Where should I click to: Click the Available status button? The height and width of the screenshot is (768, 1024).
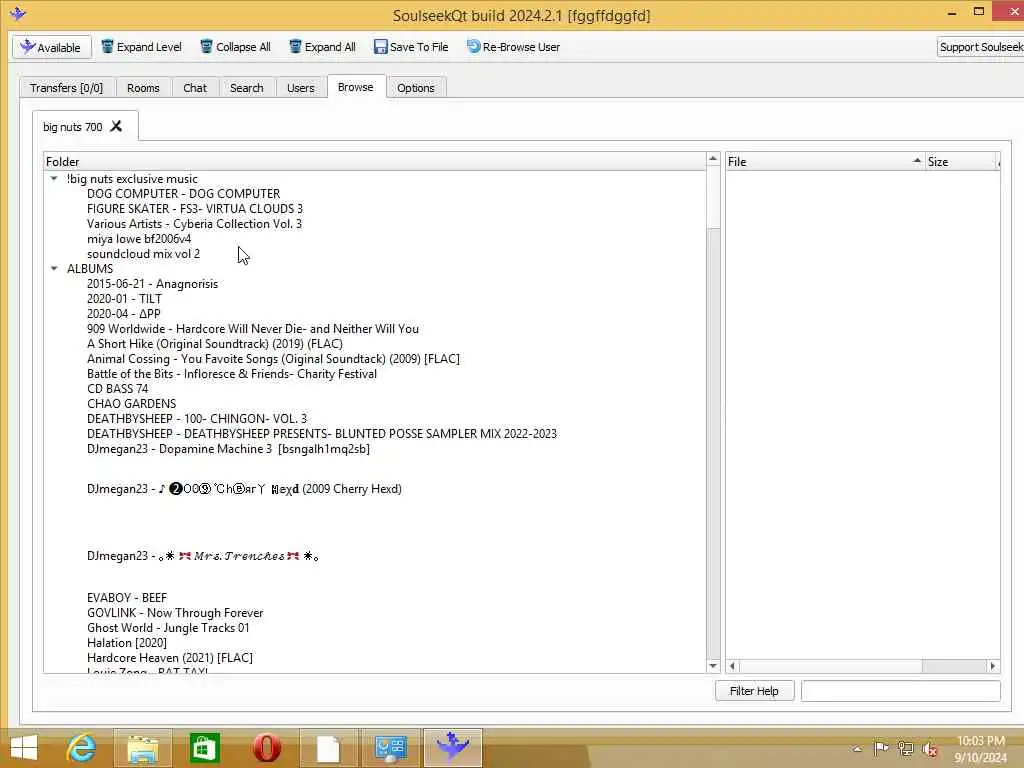(x=51, y=47)
